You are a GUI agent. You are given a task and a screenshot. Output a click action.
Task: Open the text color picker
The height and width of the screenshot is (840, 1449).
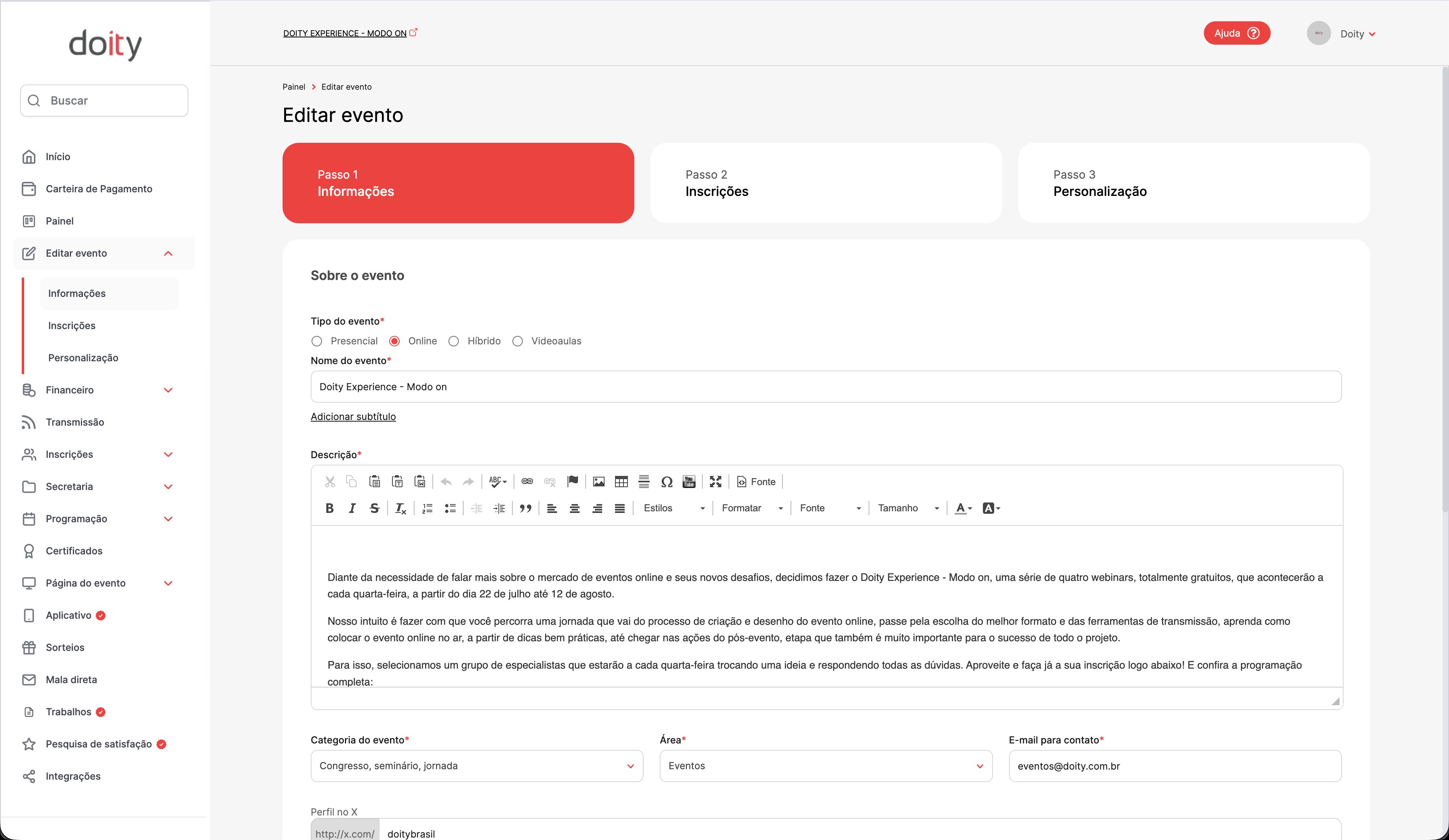coord(963,508)
